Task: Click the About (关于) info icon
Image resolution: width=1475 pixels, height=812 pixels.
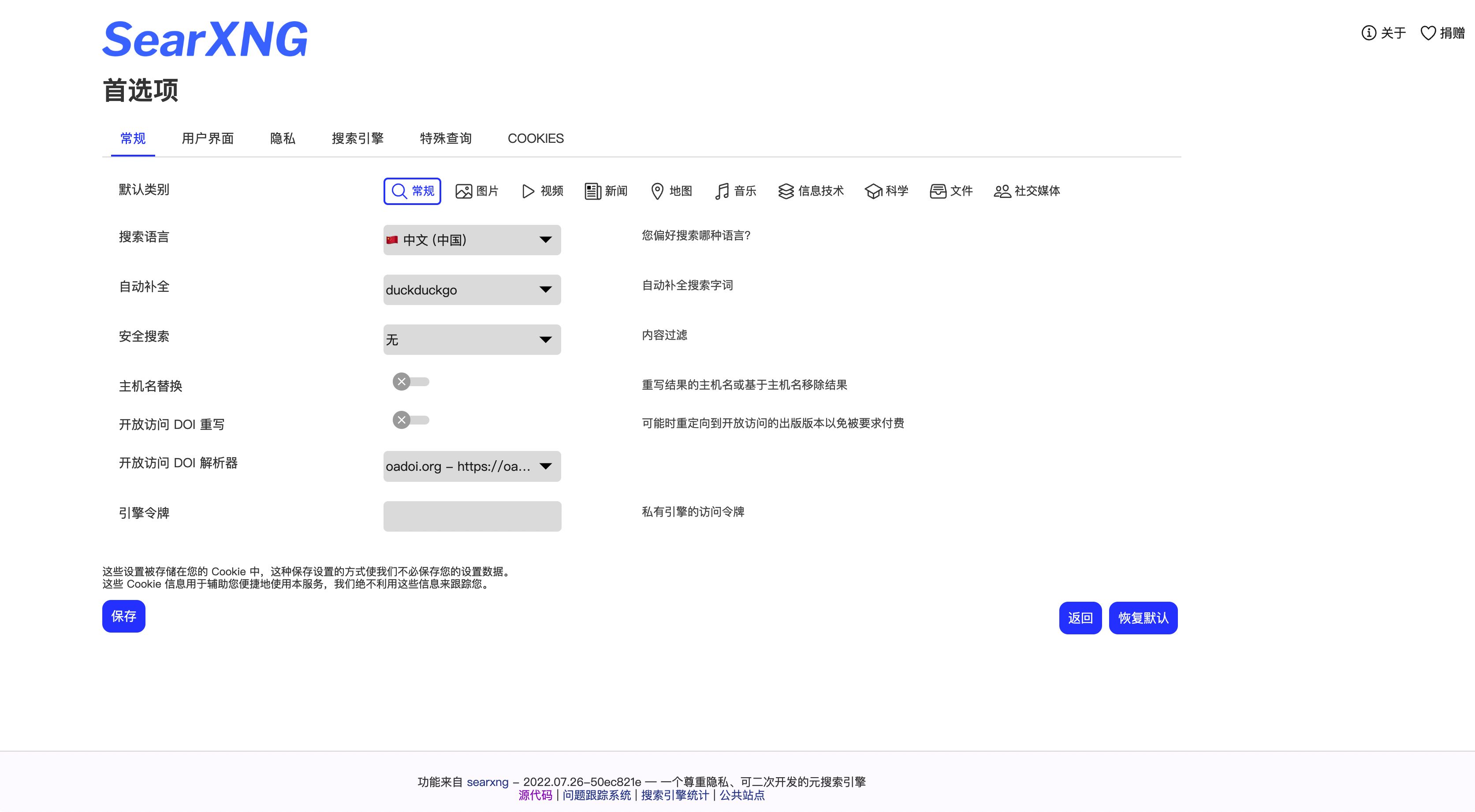Action: (x=1368, y=33)
